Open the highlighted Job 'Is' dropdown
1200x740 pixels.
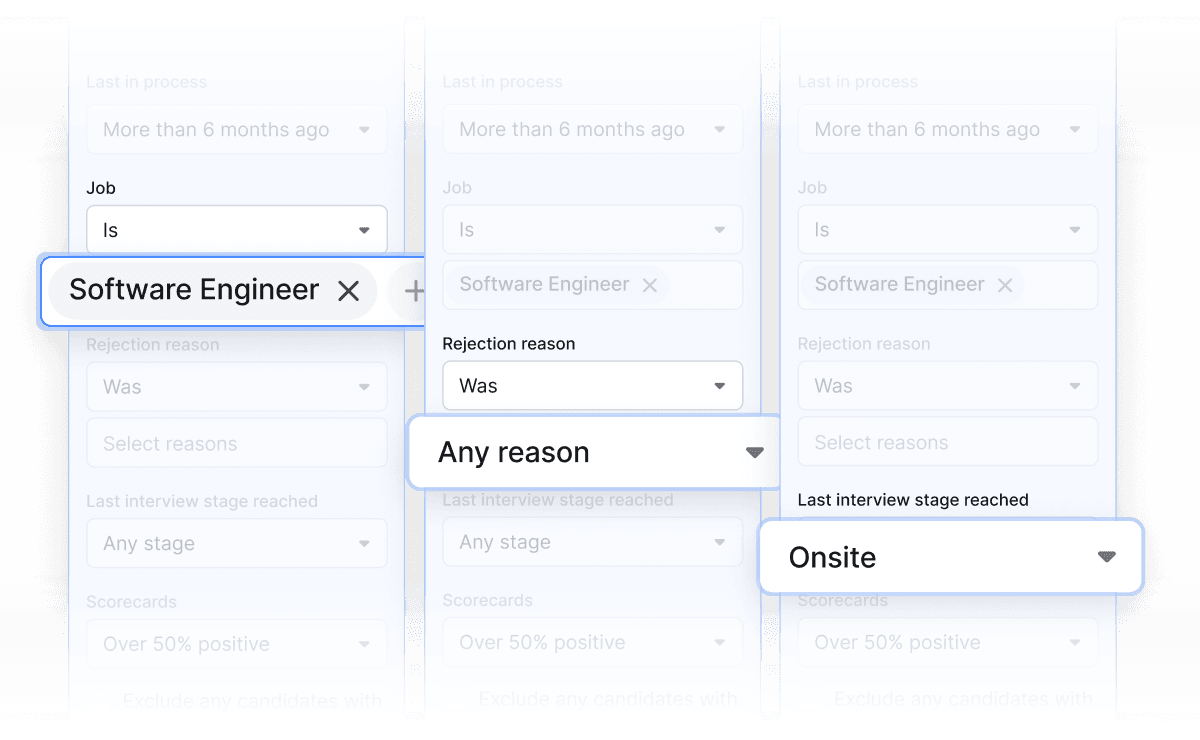point(237,230)
